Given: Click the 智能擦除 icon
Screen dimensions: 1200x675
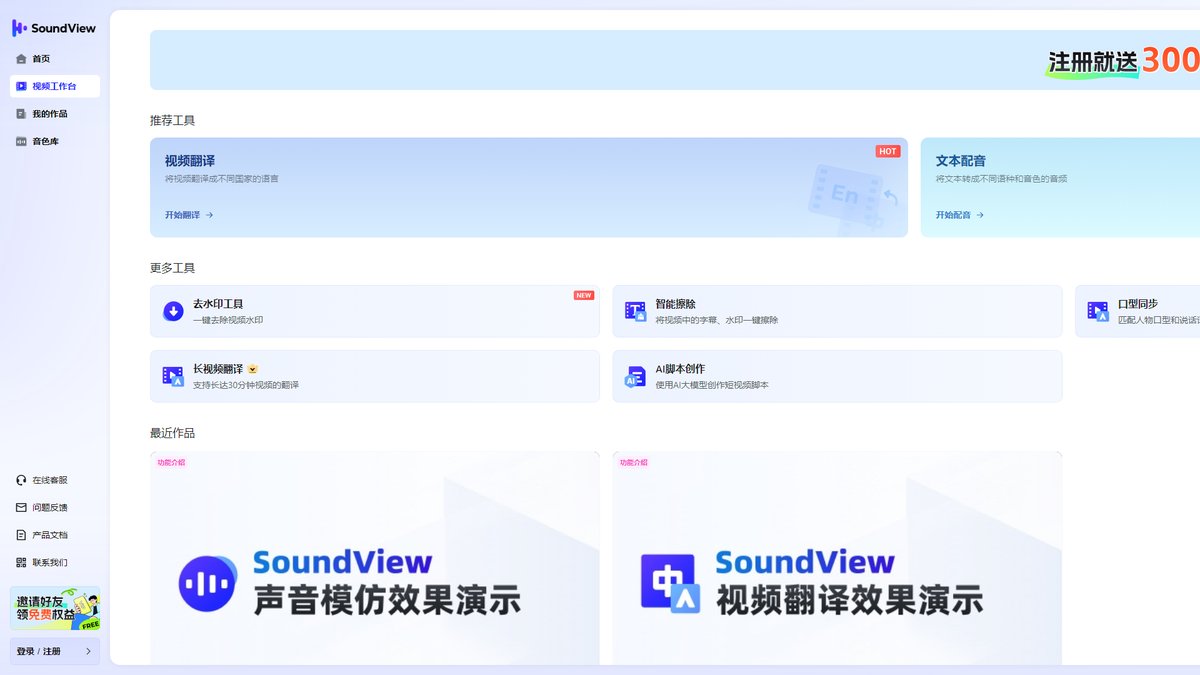Looking at the screenshot, I should coord(636,311).
